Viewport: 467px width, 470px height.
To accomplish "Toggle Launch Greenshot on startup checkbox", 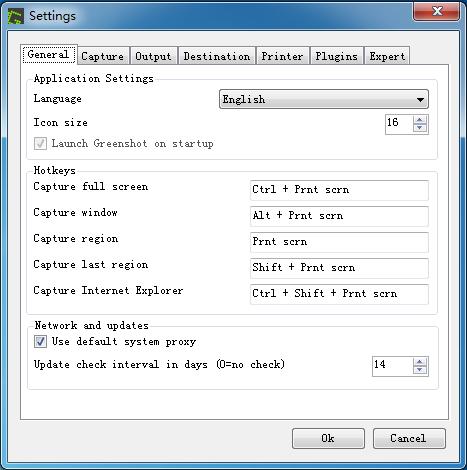I will point(40,144).
